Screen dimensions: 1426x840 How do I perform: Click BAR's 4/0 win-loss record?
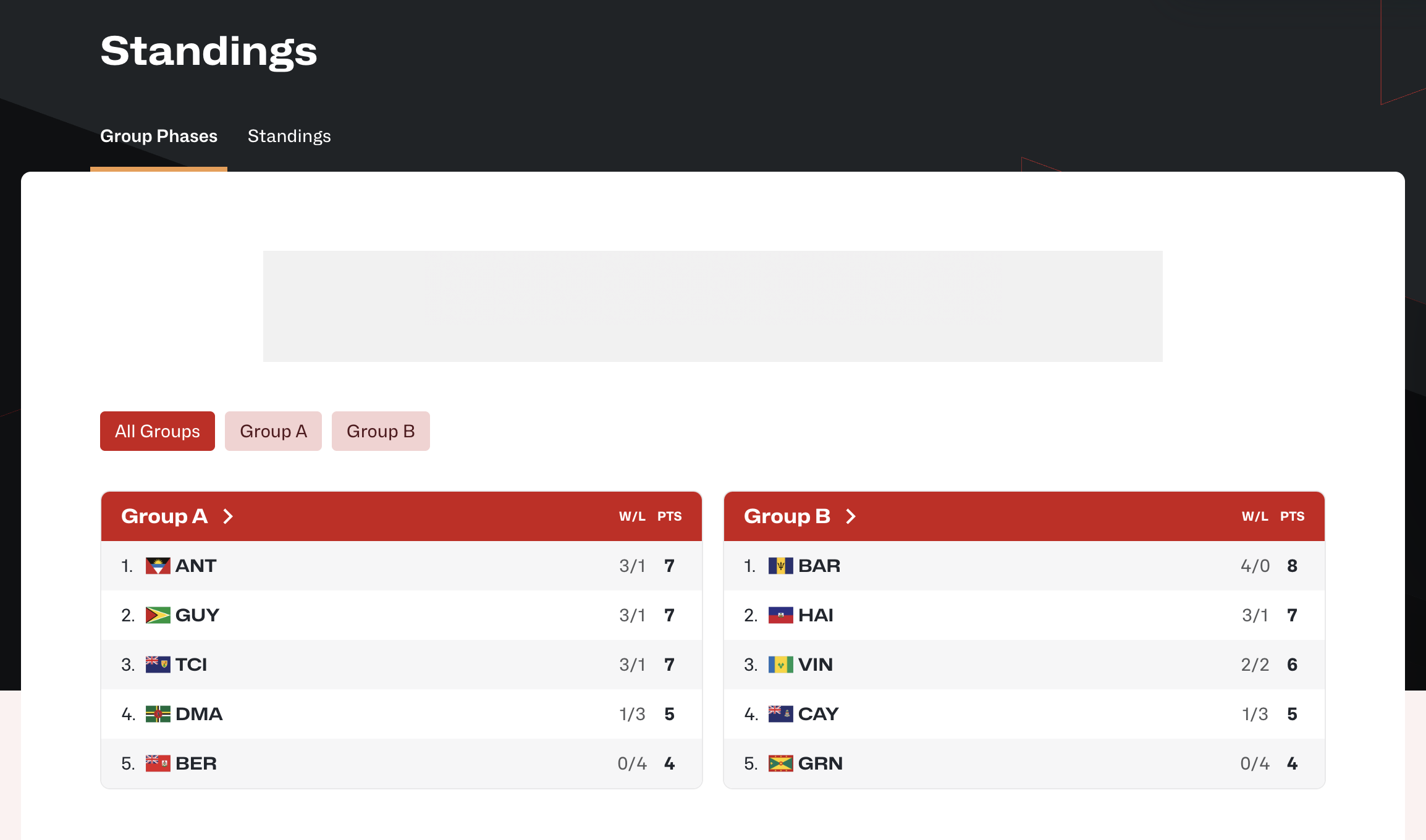(1255, 566)
